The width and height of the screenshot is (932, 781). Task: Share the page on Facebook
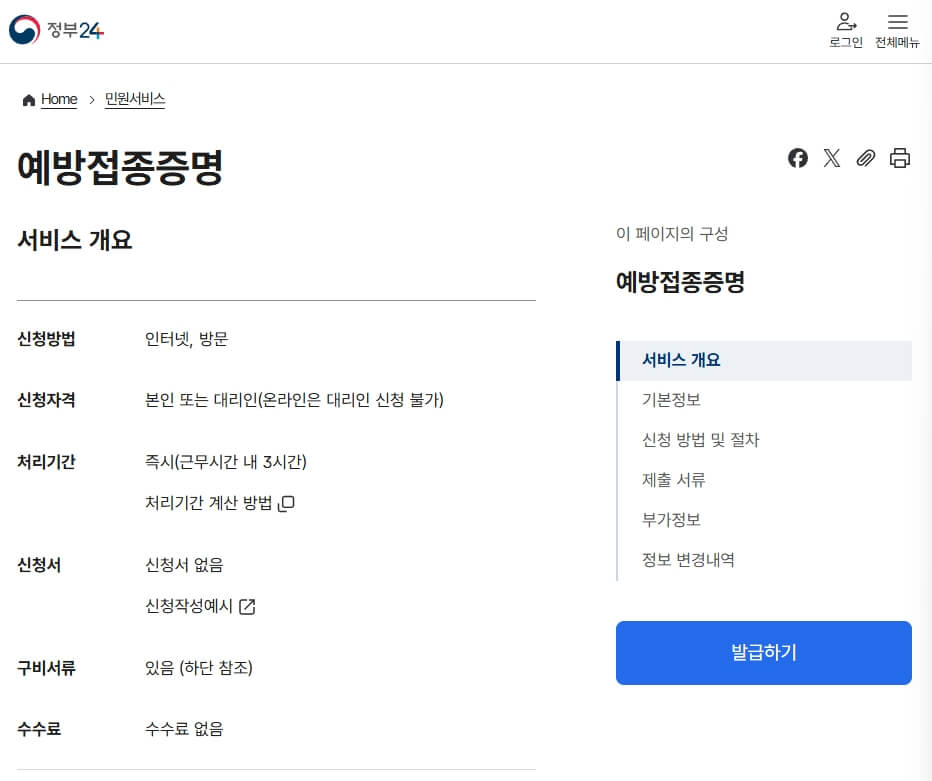pyautogui.click(x=797, y=158)
